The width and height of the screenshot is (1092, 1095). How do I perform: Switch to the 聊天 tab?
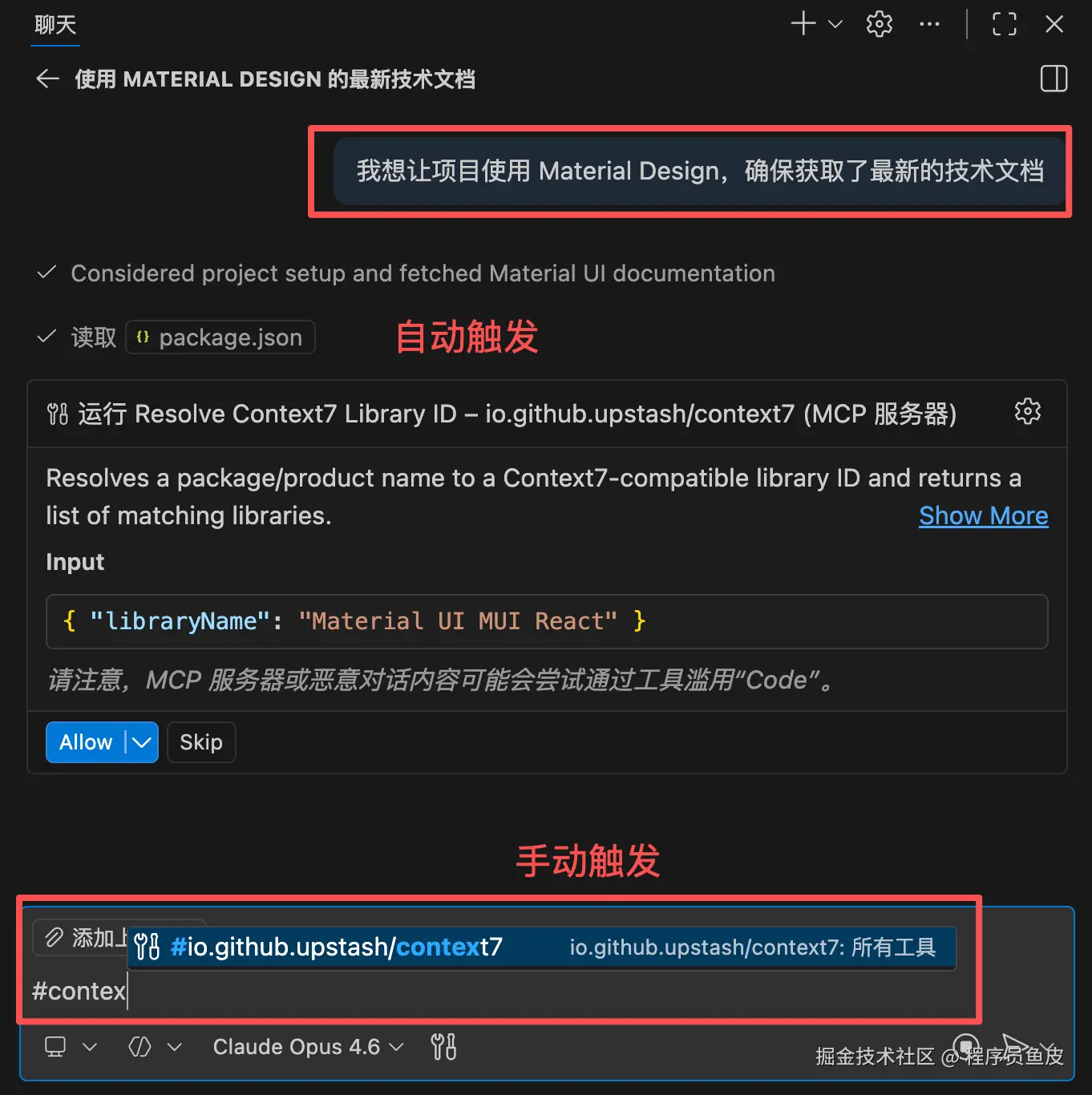(x=55, y=25)
